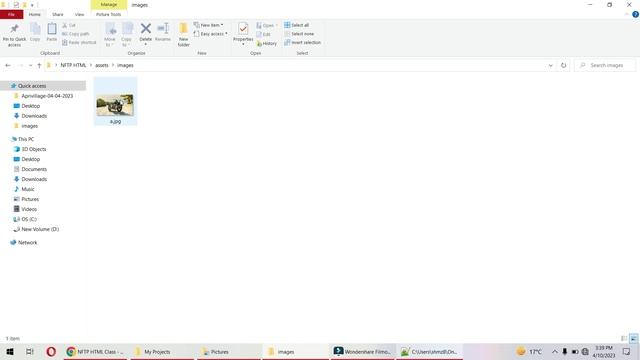This screenshot has width=640, height=360.
Task: Click NFTP HTML in address path
Action: (x=73, y=65)
